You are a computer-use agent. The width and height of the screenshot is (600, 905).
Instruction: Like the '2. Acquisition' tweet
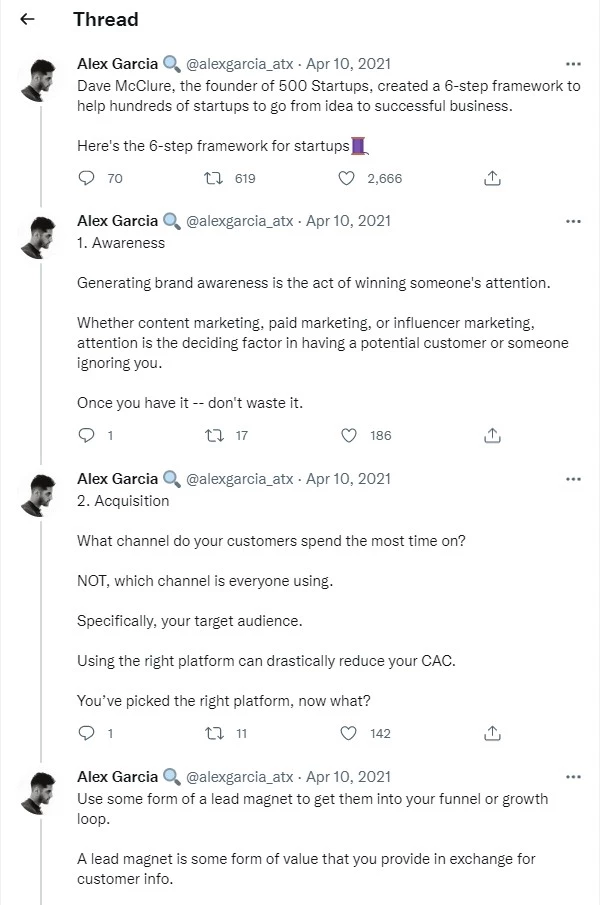coord(348,733)
